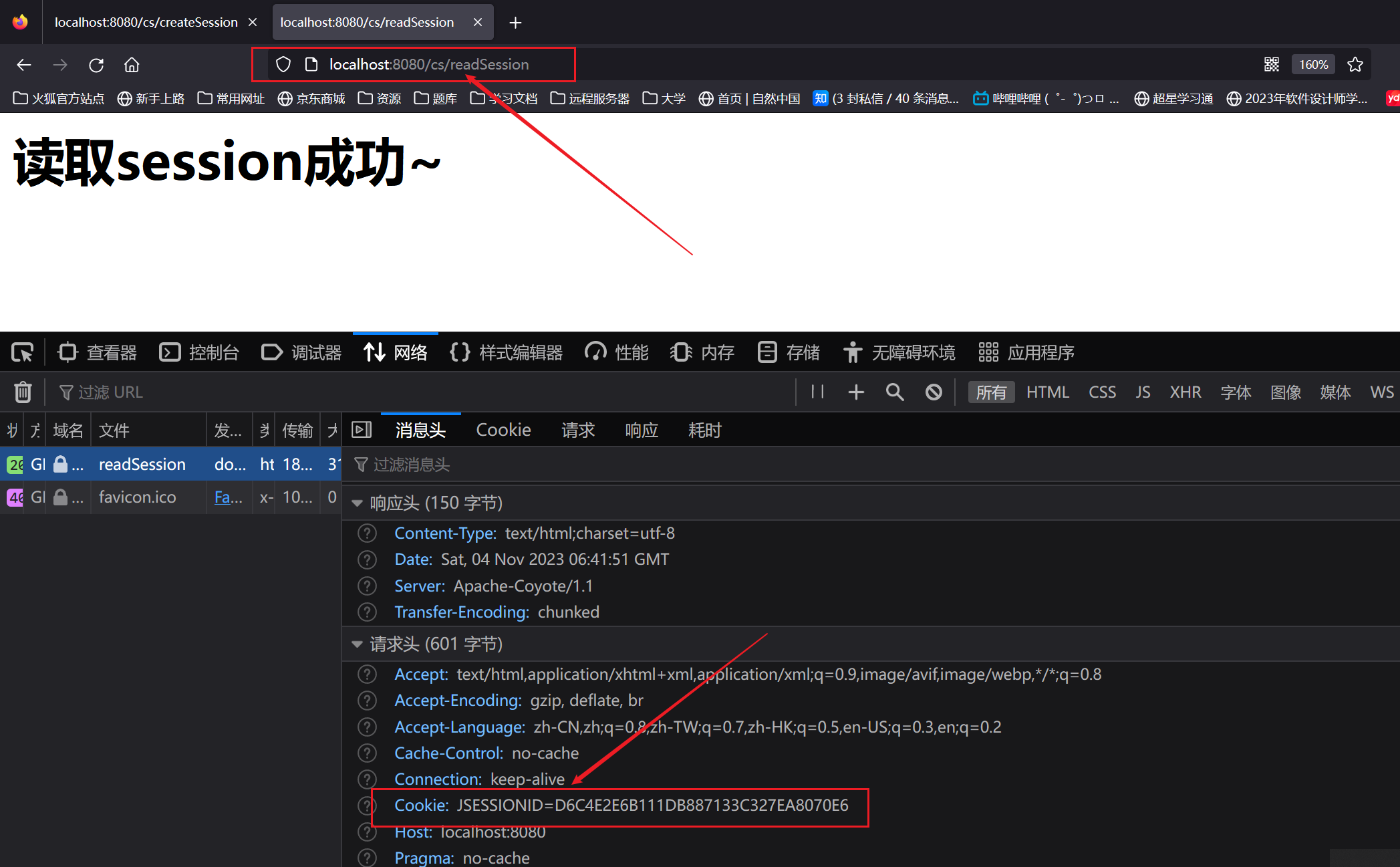
Task: Click the browser back arrow
Action: tap(24, 65)
